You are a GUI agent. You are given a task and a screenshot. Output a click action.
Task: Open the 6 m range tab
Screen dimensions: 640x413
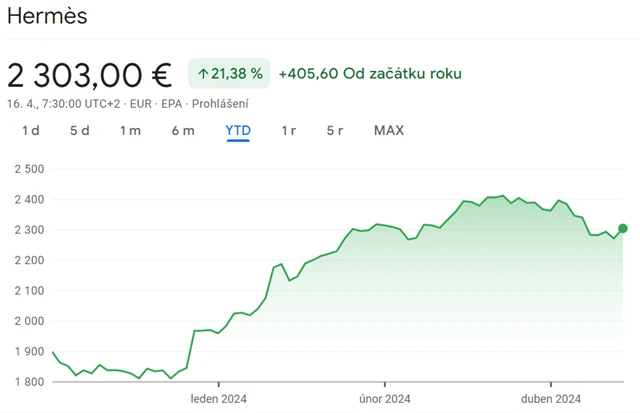pos(183,131)
